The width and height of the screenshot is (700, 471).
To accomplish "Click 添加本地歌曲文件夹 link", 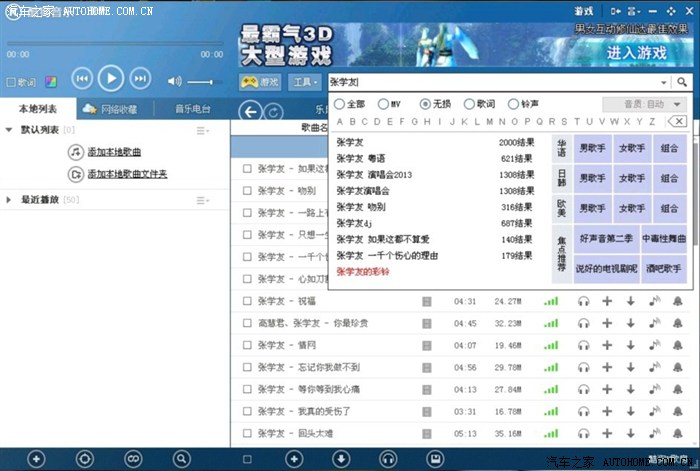I will [x=127, y=174].
